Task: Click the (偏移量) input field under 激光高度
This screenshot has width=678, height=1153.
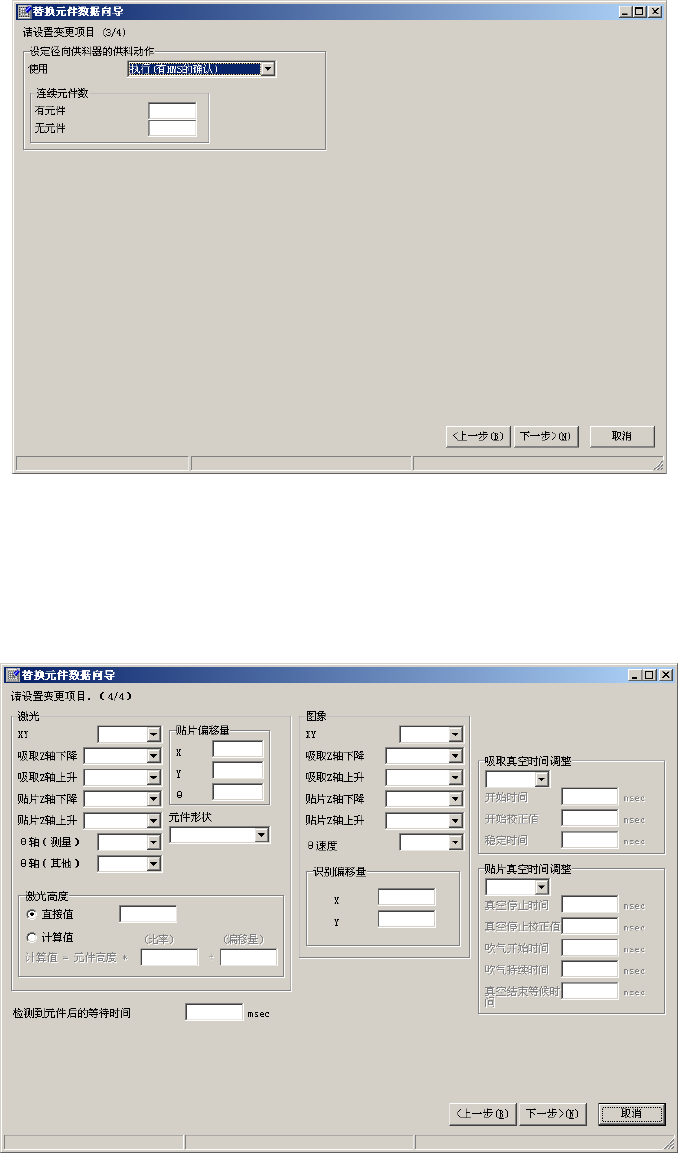Action: point(249,957)
